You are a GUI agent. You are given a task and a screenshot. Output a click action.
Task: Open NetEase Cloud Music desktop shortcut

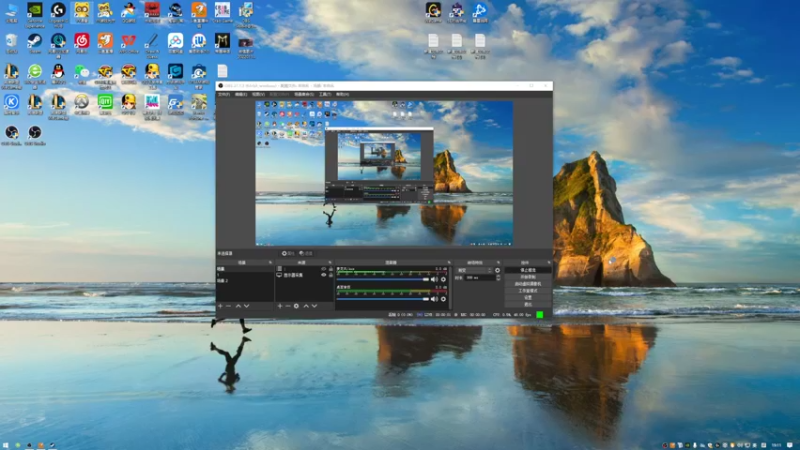(x=82, y=43)
